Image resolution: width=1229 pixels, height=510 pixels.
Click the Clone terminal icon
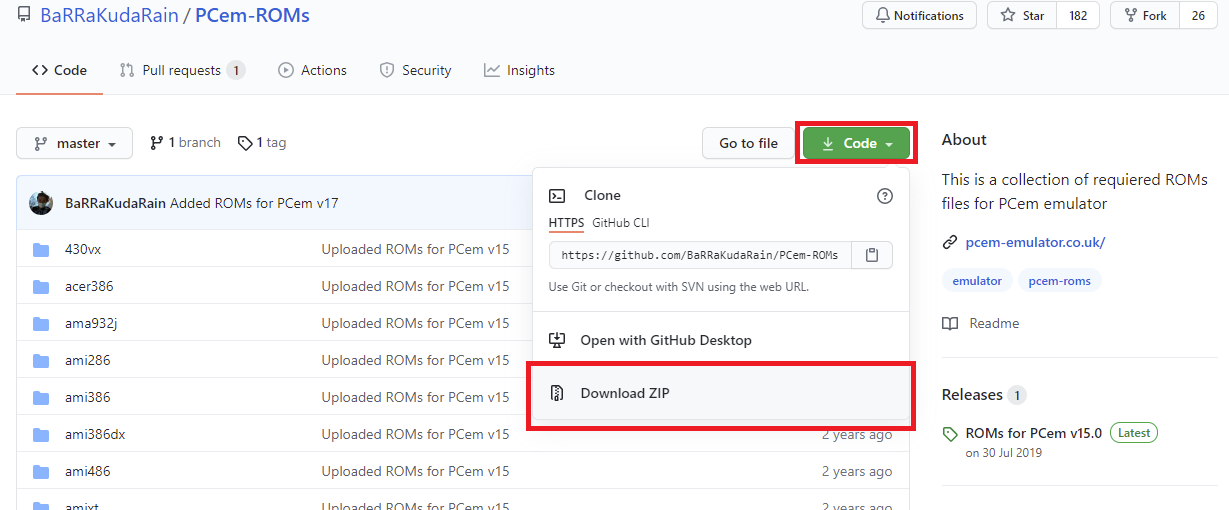click(558, 196)
